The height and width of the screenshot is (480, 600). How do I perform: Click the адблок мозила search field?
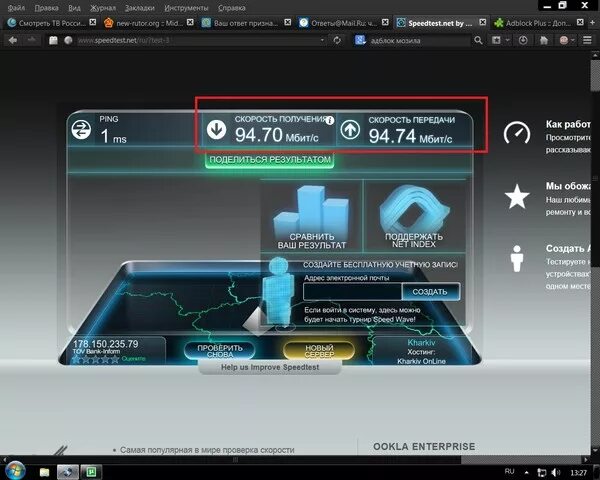coord(419,40)
